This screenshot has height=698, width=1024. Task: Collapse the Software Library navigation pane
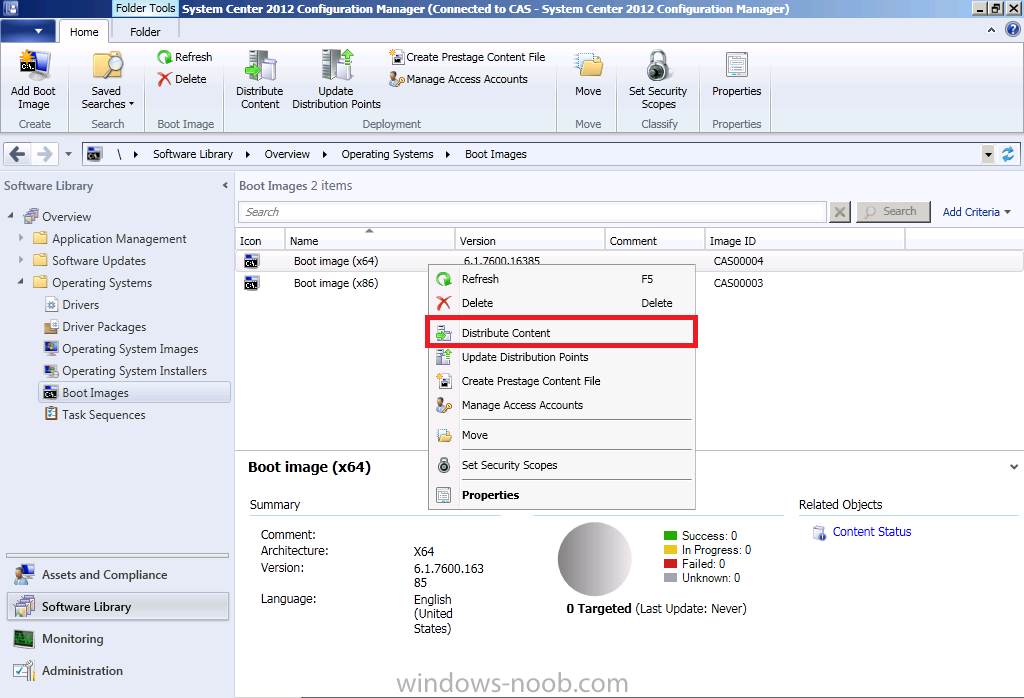pos(225,185)
